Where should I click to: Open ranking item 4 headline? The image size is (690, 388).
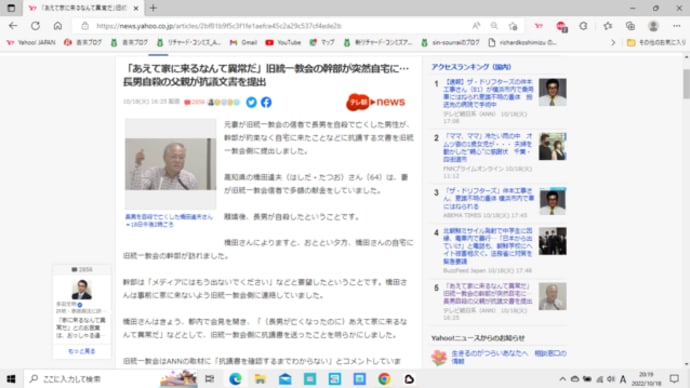488,246
